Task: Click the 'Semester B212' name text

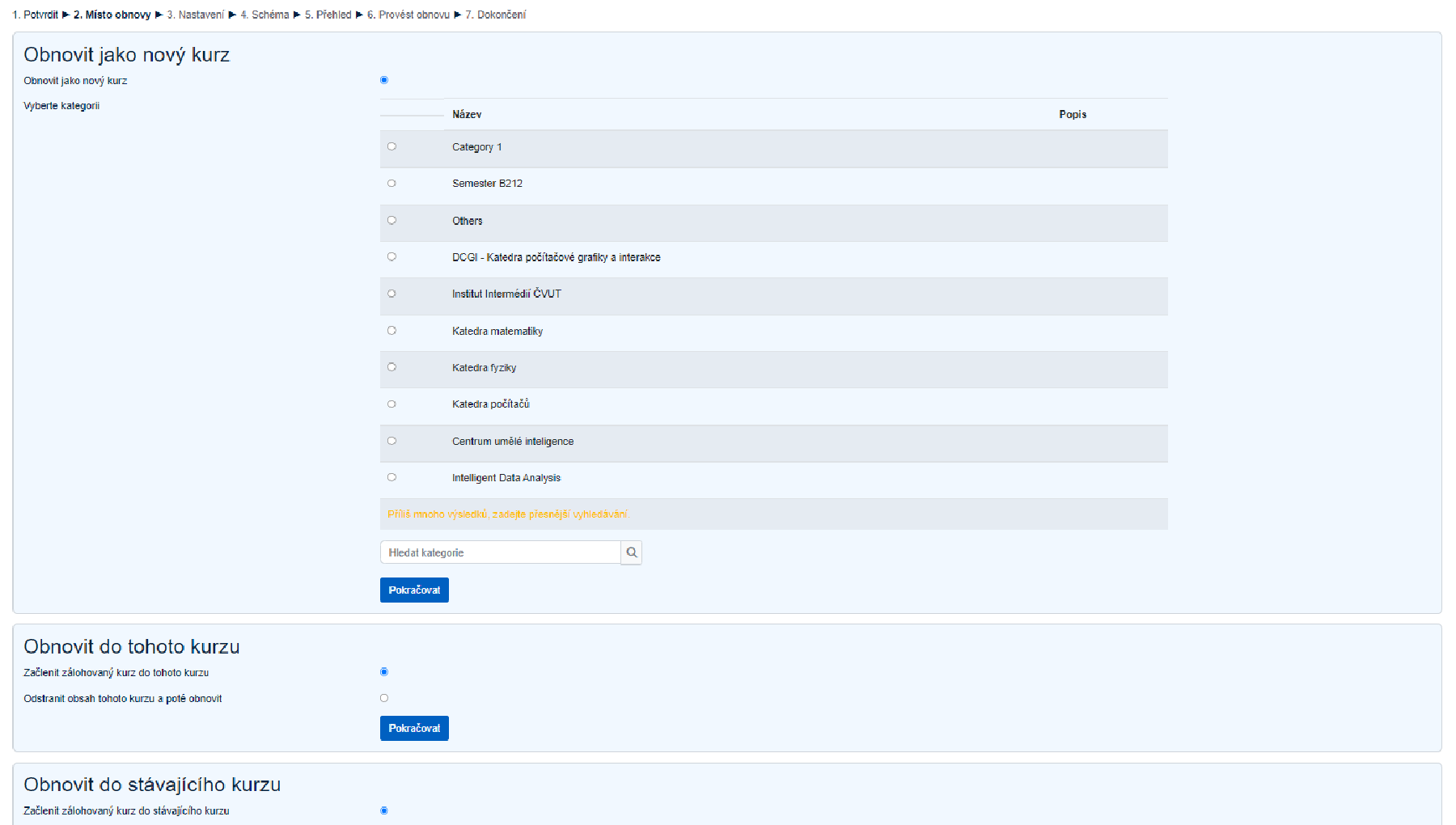Action: (487, 184)
